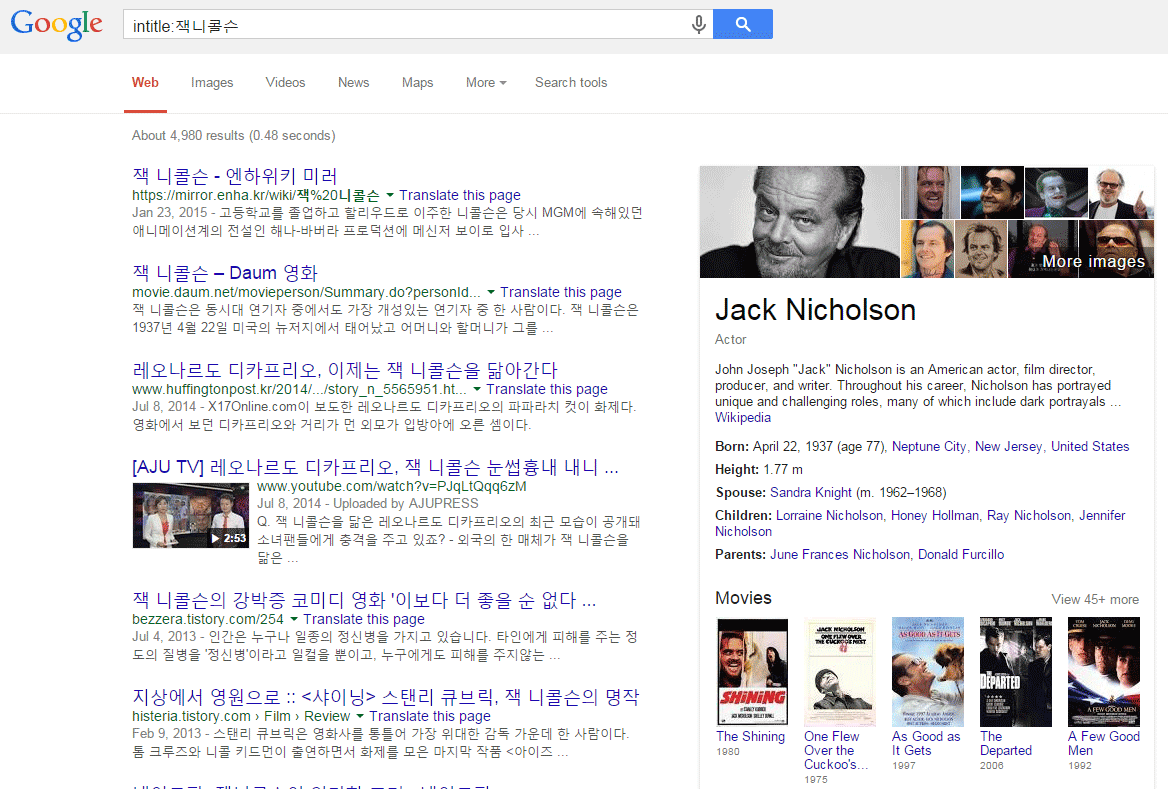Translate the huffingtonpost.kr result page
Screen dimensions: 1168x789
click(x=547, y=389)
